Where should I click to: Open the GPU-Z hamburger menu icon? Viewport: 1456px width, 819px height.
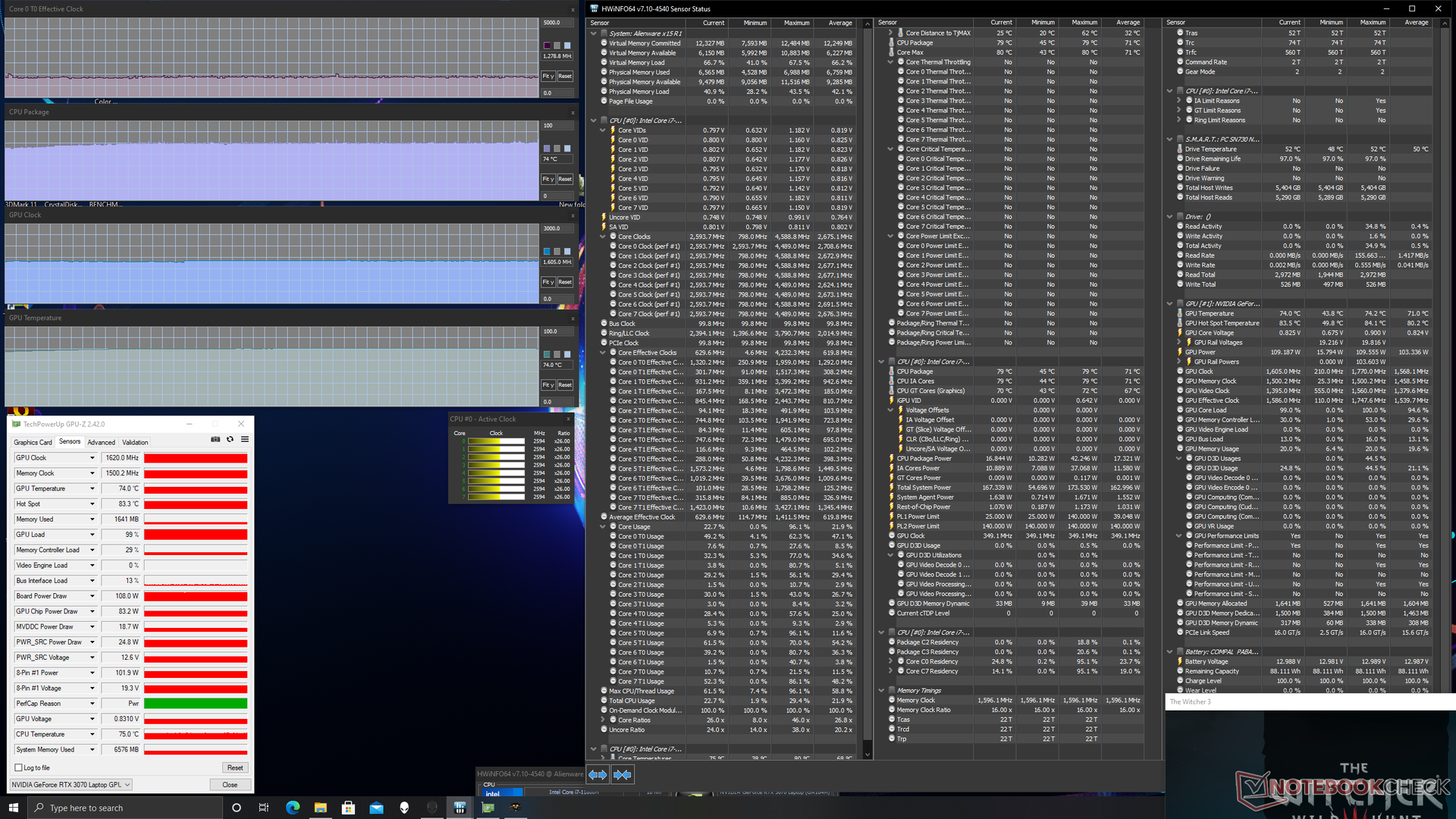pos(245,439)
